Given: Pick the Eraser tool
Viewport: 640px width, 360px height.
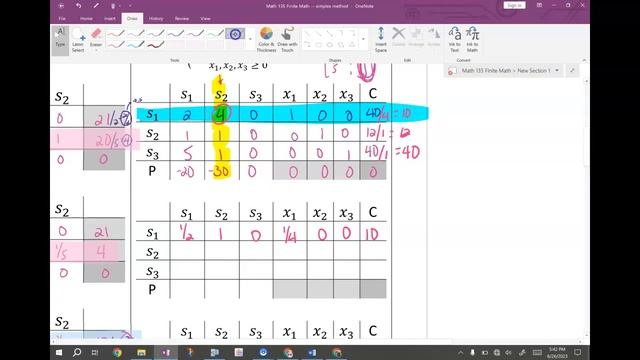Looking at the screenshot, I should coord(96,38).
